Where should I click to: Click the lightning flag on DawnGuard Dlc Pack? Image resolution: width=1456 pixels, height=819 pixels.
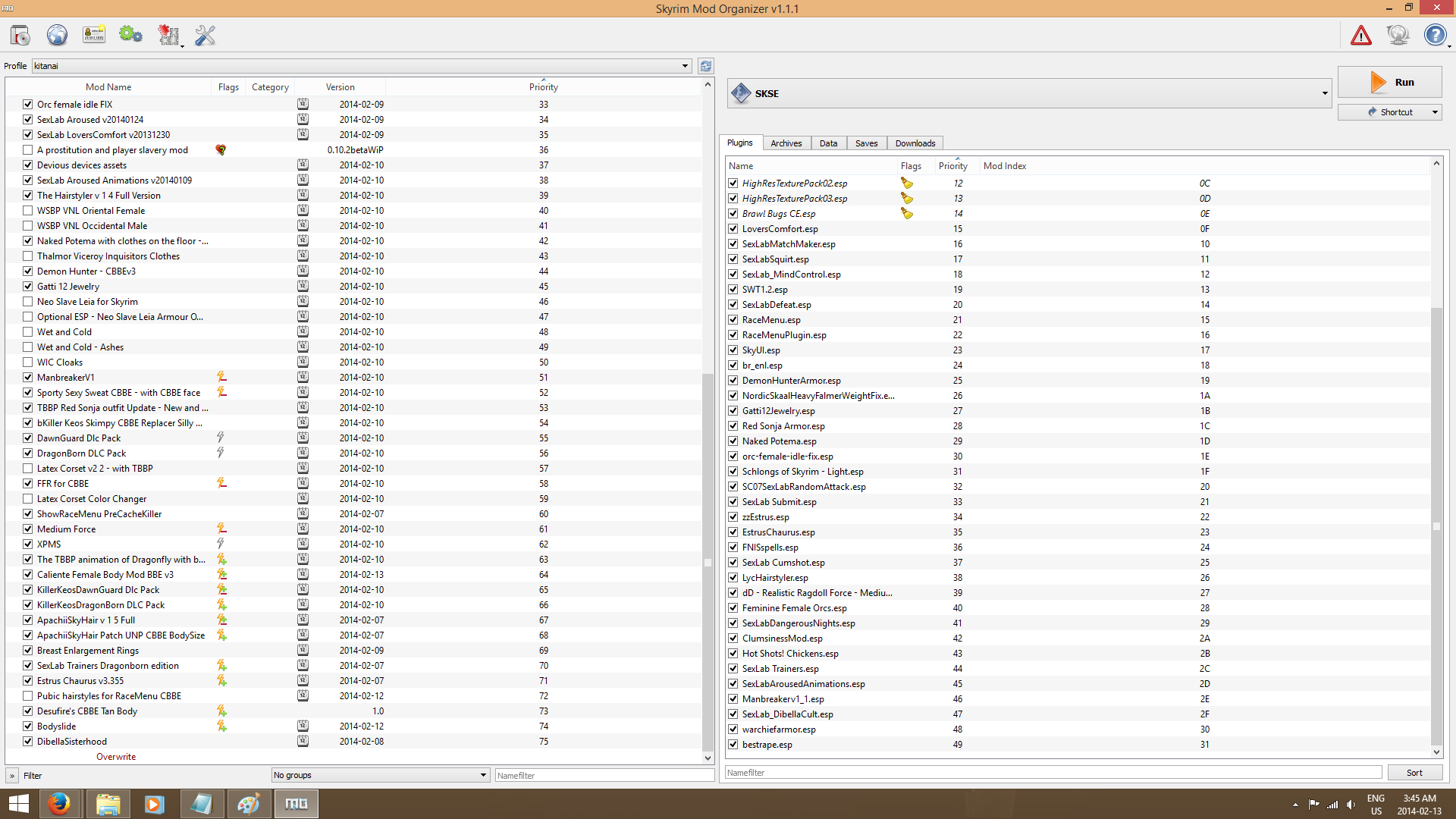221,438
